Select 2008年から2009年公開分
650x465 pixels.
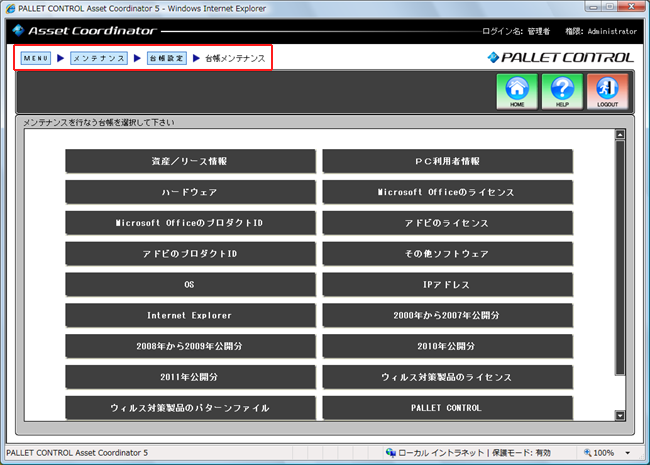(x=190, y=346)
